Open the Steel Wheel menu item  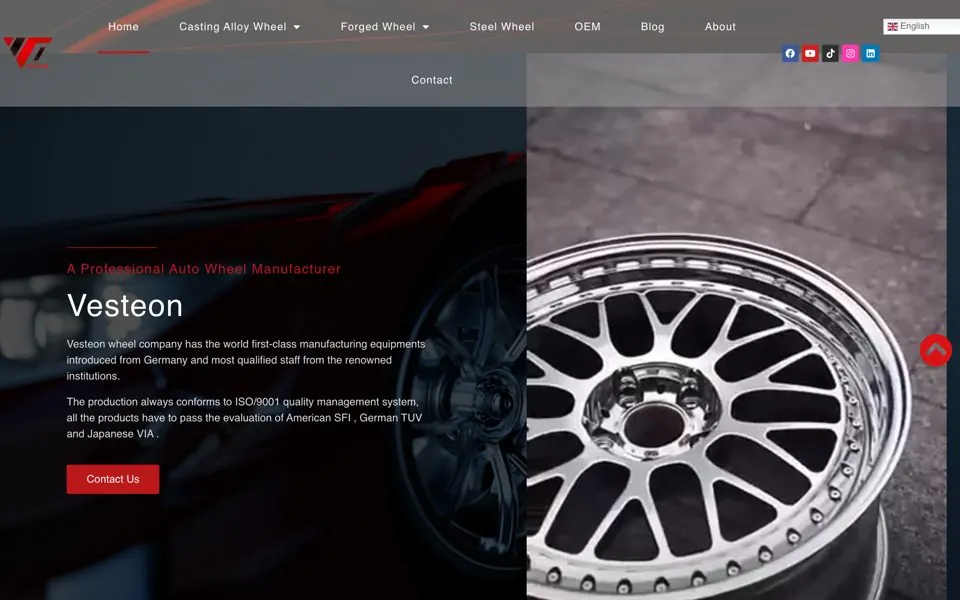[x=501, y=27]
